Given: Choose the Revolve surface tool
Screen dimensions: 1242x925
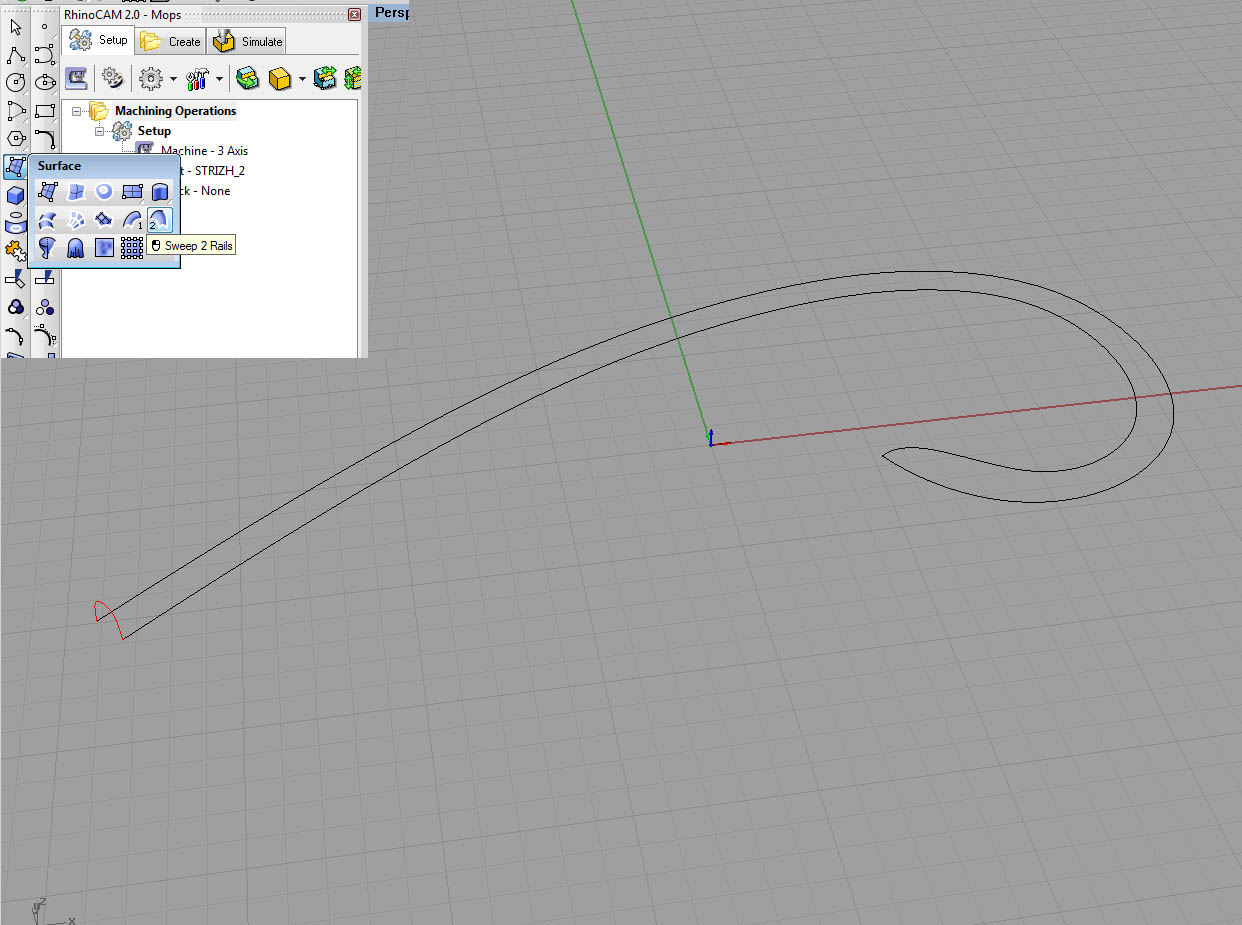Looking at the screenshot, I should coord(47,248).
